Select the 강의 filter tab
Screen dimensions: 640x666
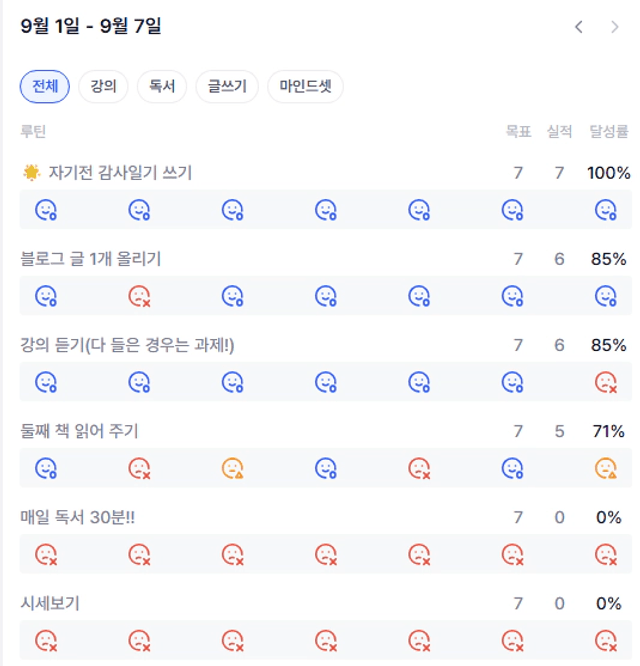103,87
